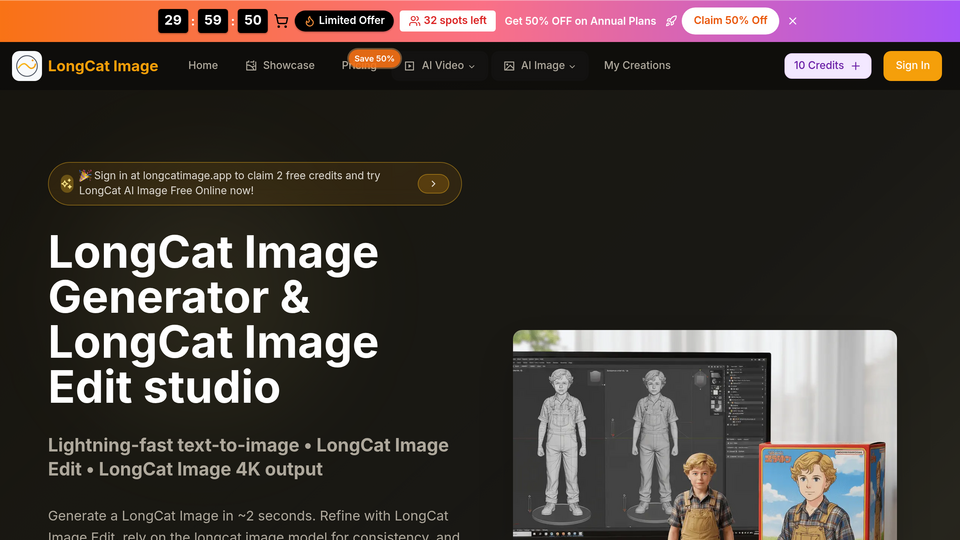Expand the AI Video dropdown menu
The height and width of the screenshot is (540, 960).
[x=440, y=66]
